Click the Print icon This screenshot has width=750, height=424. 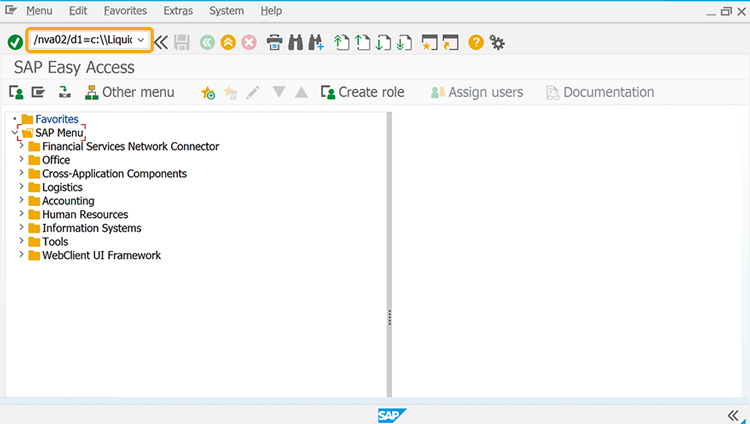pyautogui.click(x=275, y=42)
